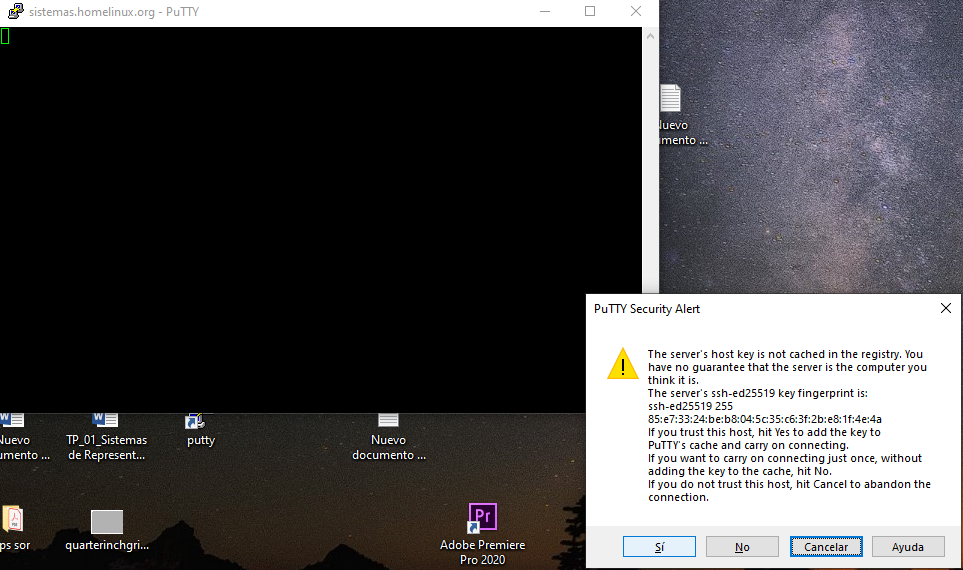Click the yellow warning icon in Security Alert
The width and height of the screenshot is (963, 570).
[x=622, y=363]
